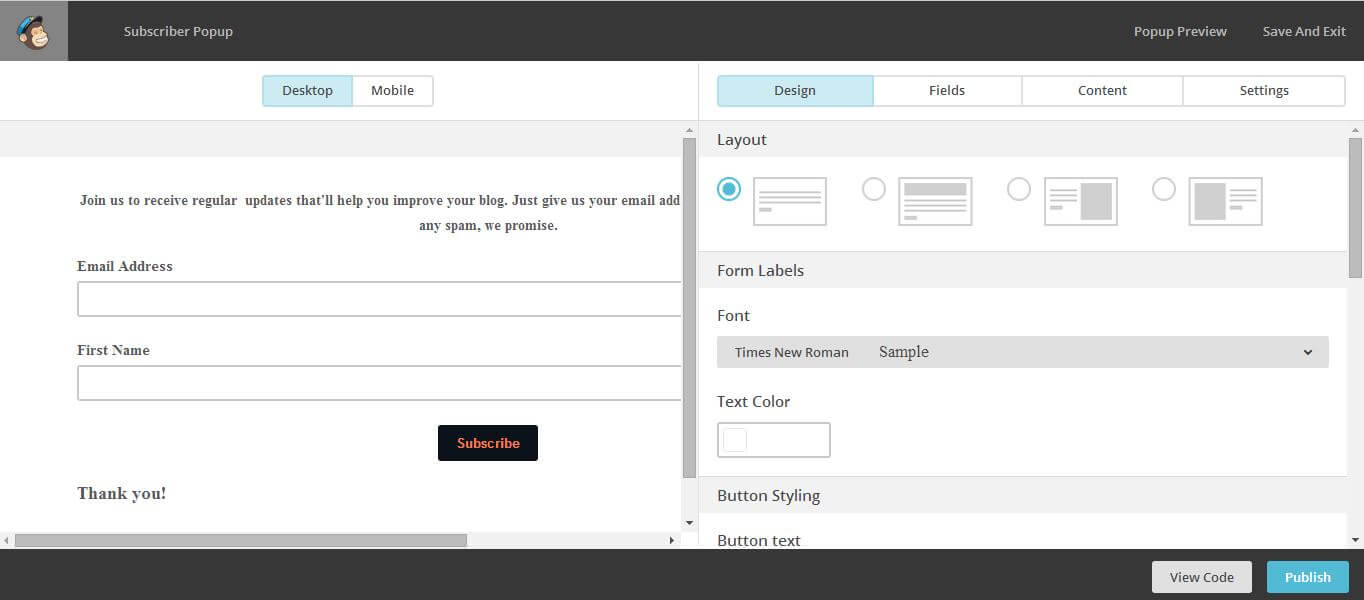Open Popup Preview
Viewport: 1364px width, 600px height.
click(x=1180, y=31)
